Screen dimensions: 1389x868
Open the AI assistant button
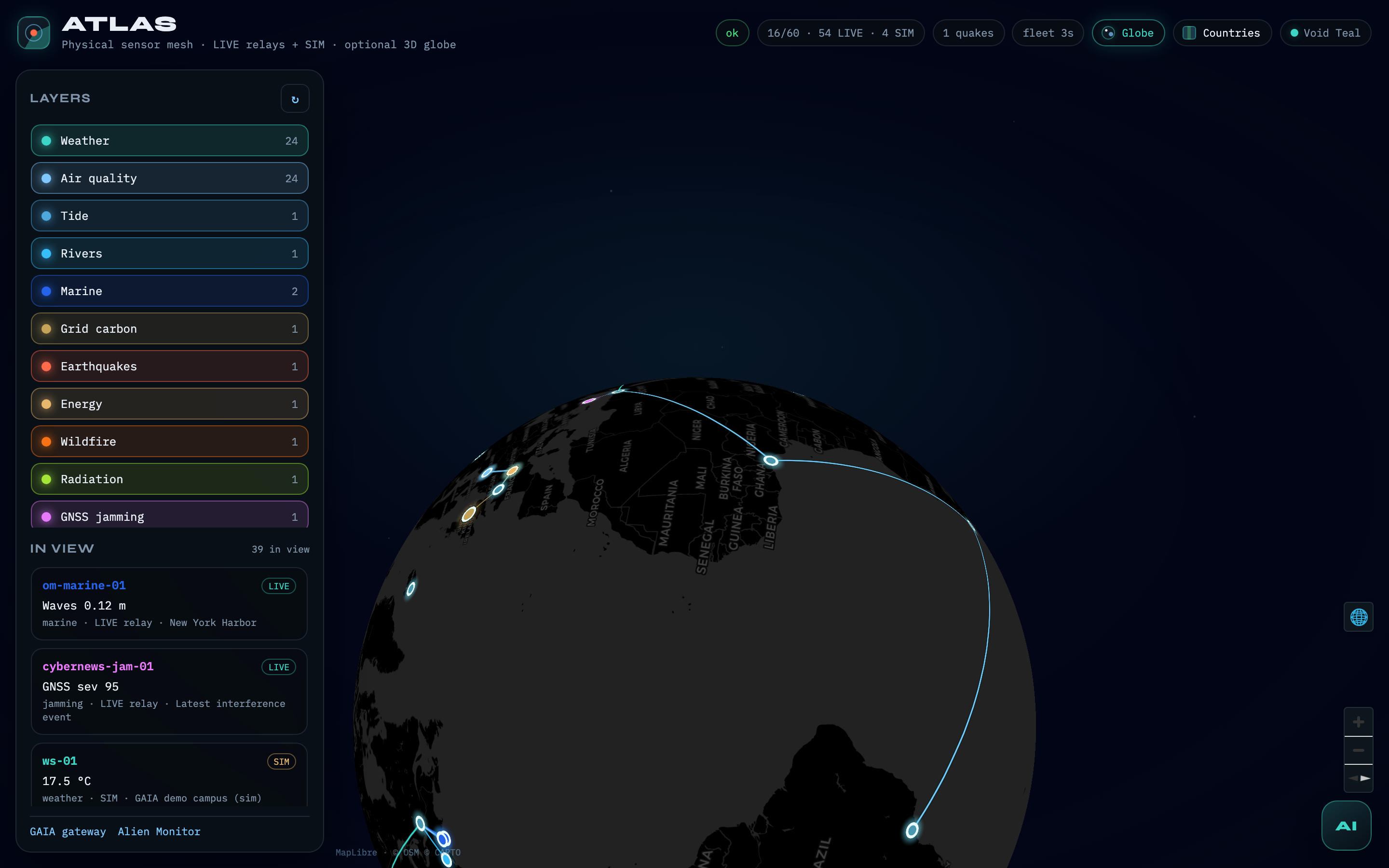(x=1346, y=826)
